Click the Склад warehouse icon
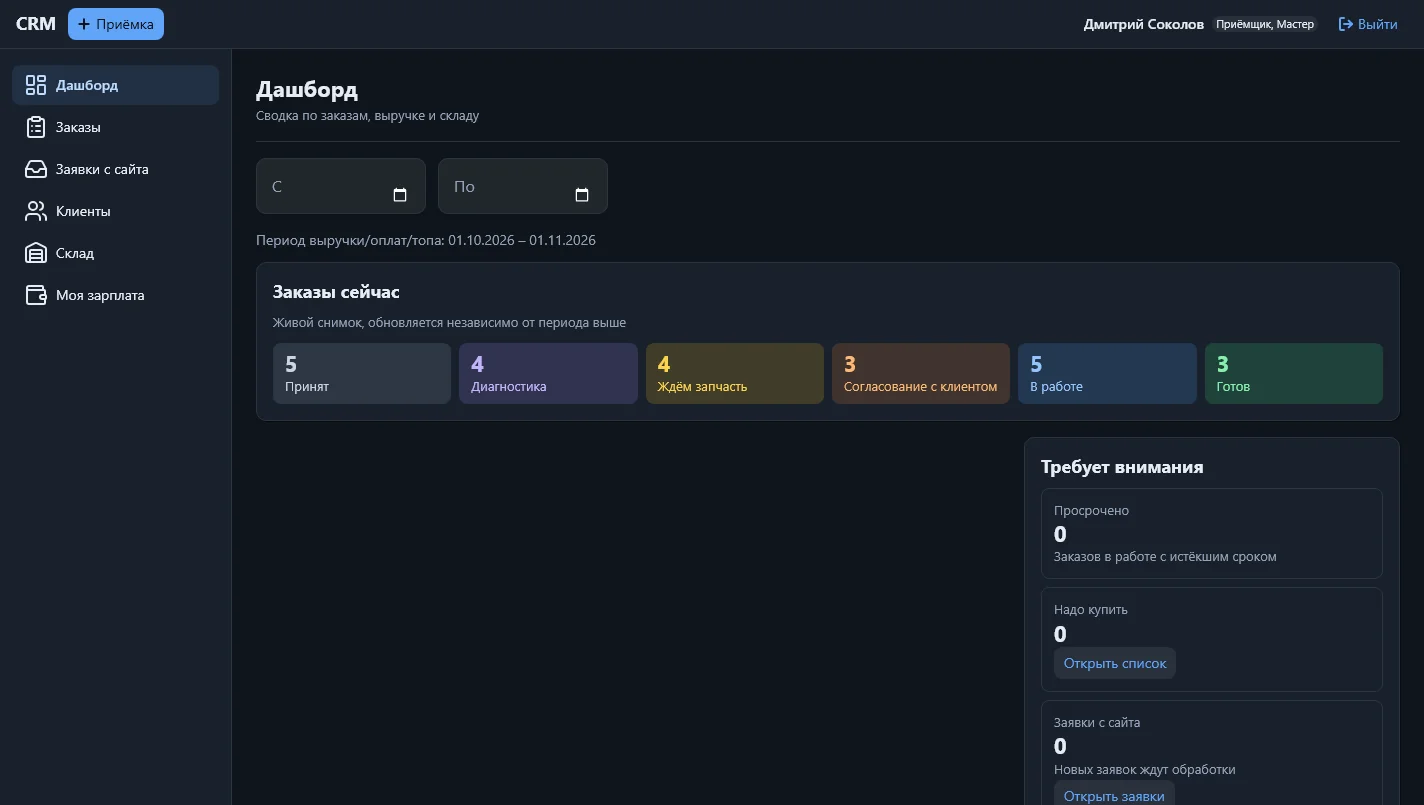Viewport: 1424px width, 805px height. pos(36,253)
